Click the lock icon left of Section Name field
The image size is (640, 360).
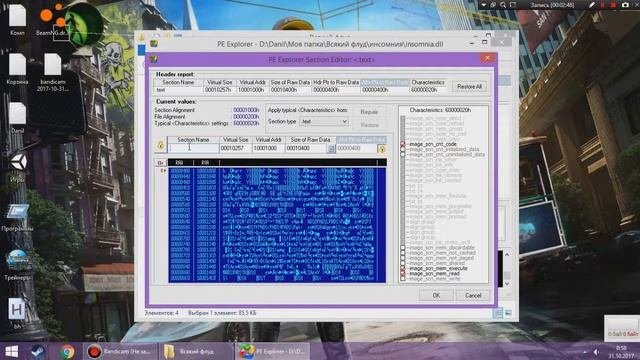point(160,146)
